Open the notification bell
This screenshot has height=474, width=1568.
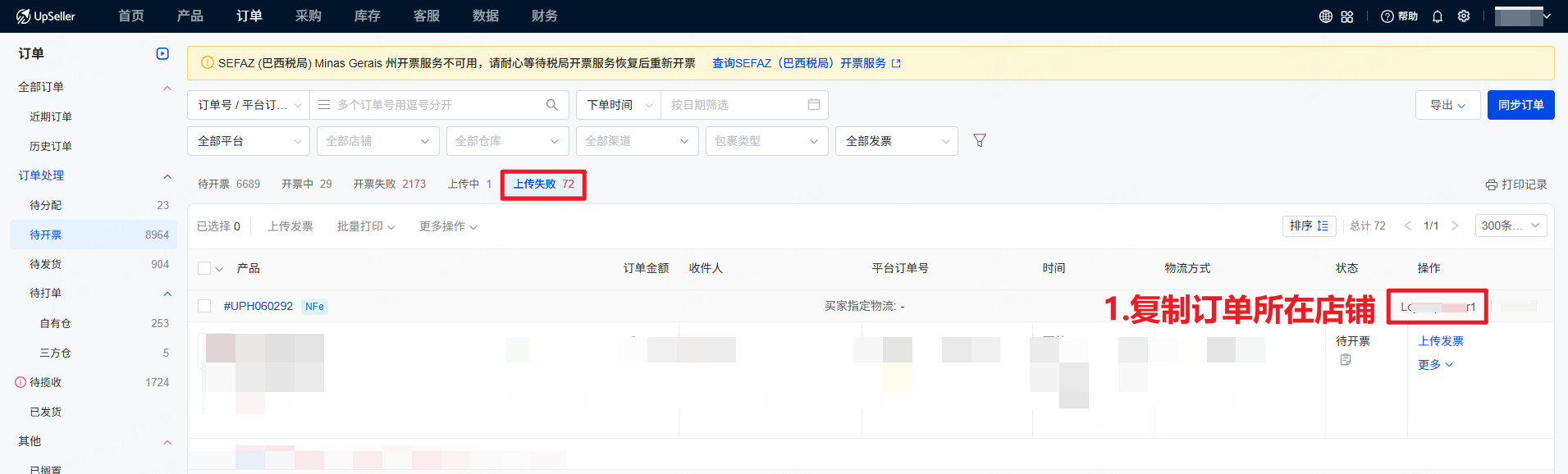click(1438, 16)
